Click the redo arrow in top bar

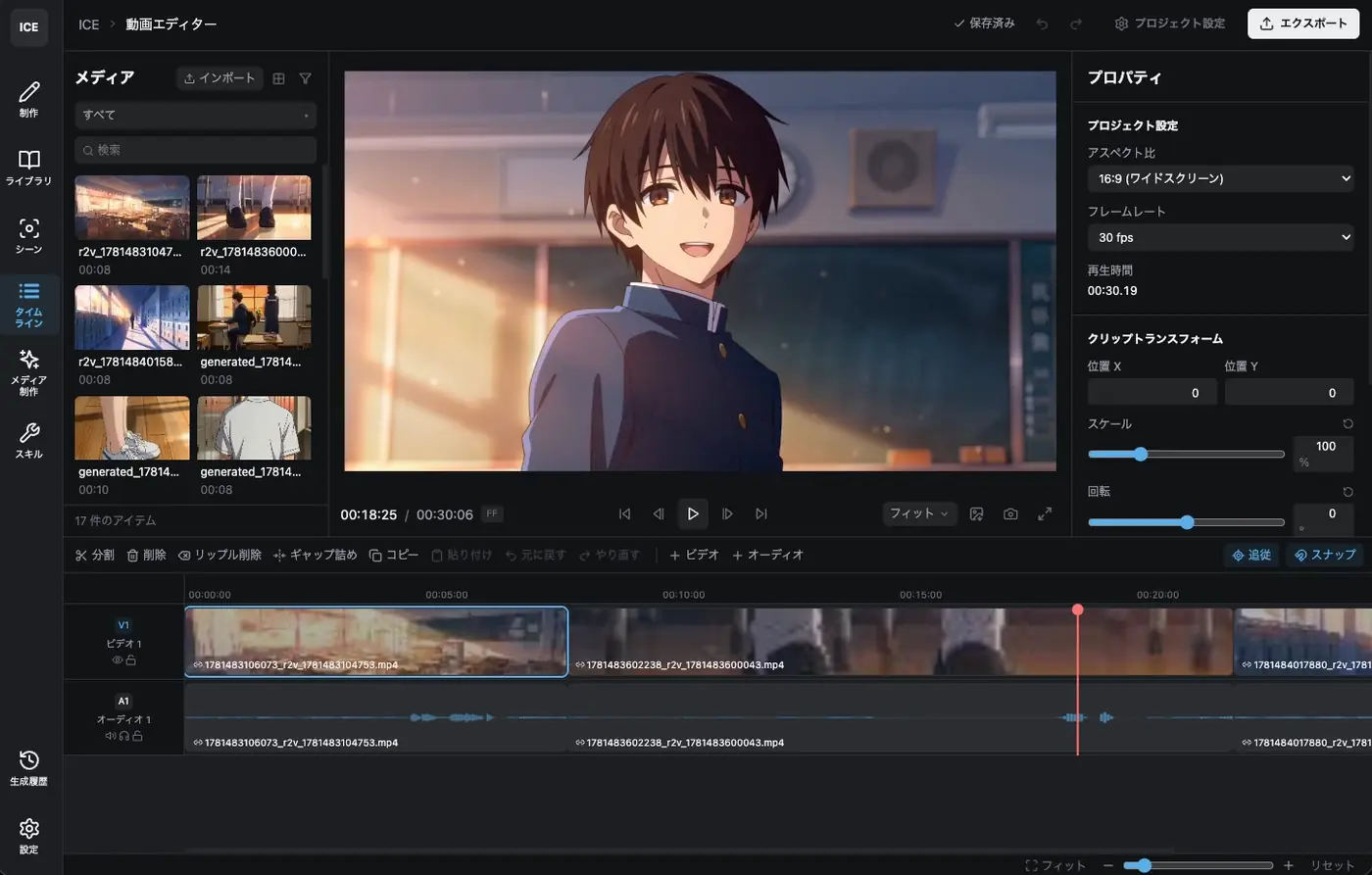[1075, 24]
